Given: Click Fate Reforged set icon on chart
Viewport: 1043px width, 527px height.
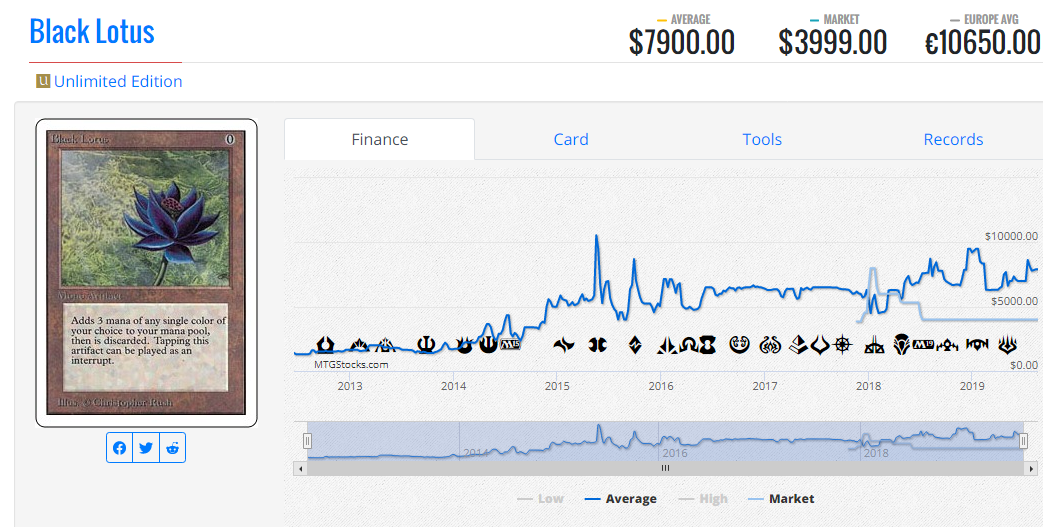Looking at the screenshot, I should coord(564,345).
